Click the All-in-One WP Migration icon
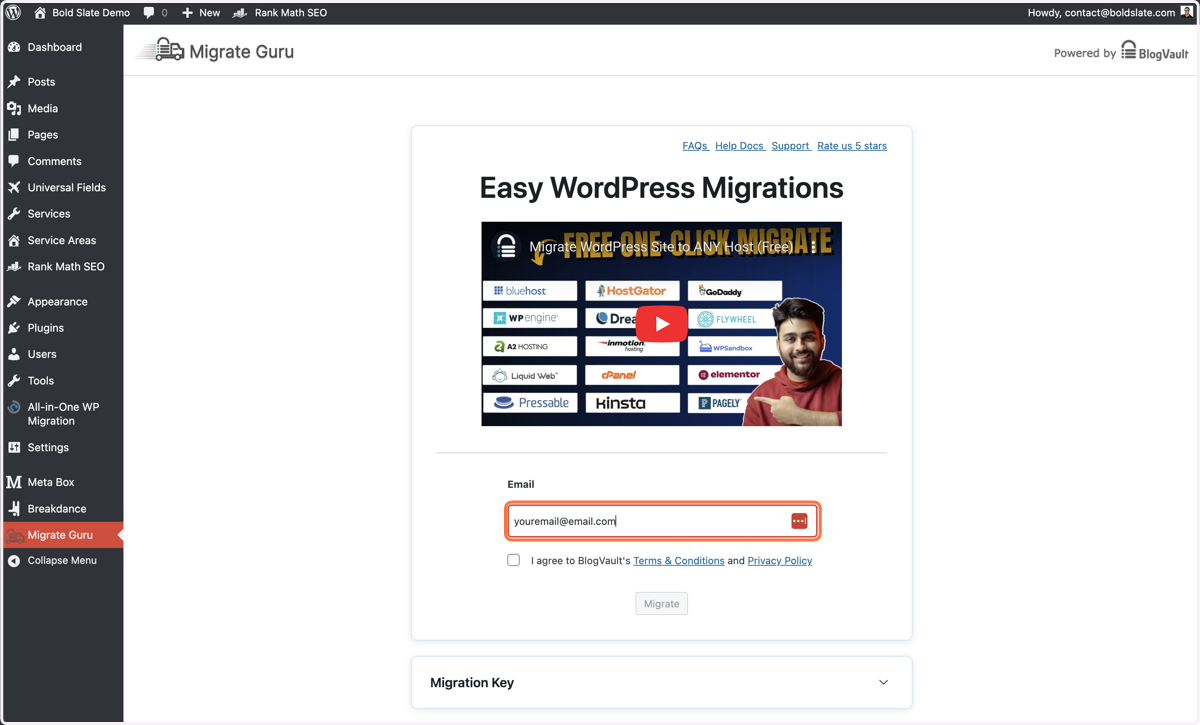 point(14,408)
